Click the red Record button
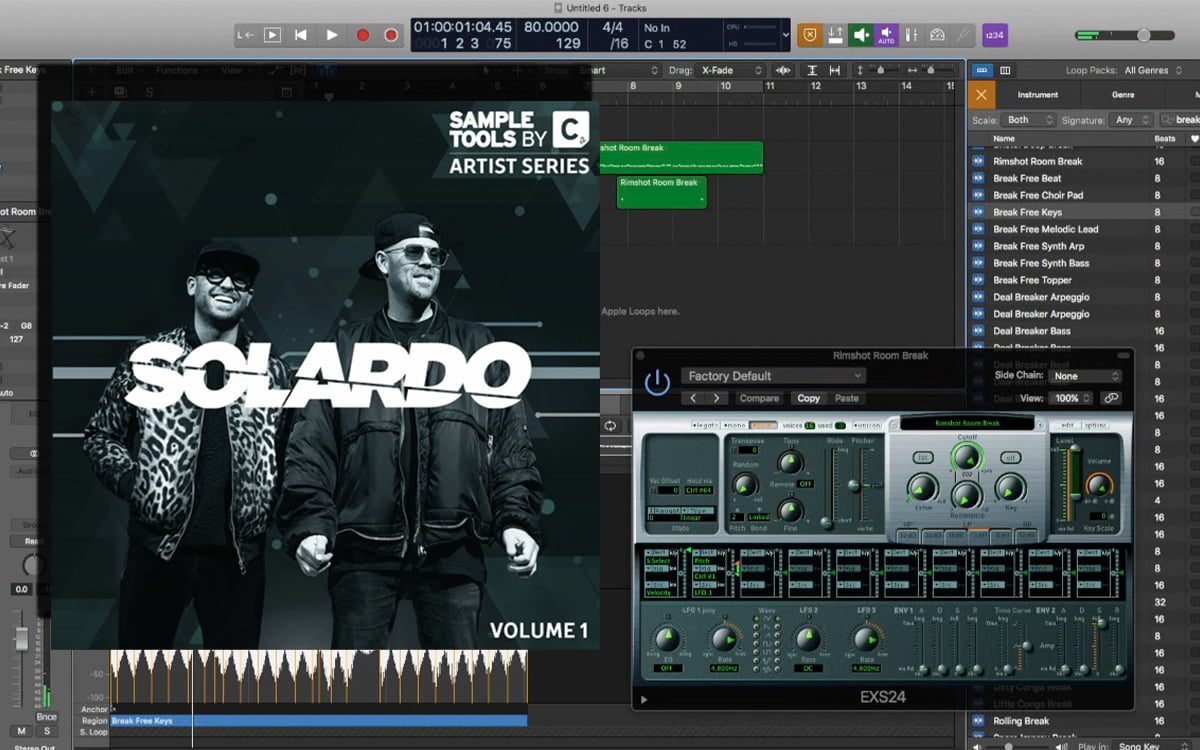 [362, 35]
